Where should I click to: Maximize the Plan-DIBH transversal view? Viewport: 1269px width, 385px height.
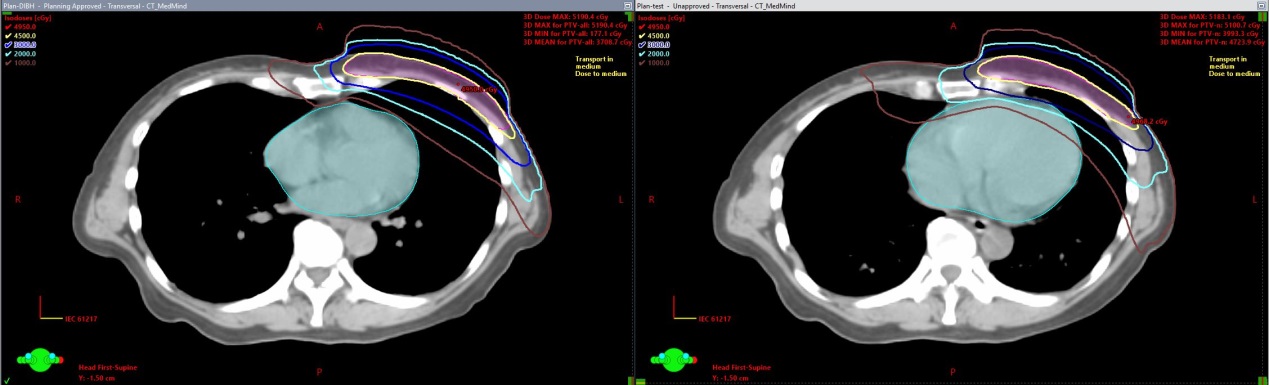628,5
